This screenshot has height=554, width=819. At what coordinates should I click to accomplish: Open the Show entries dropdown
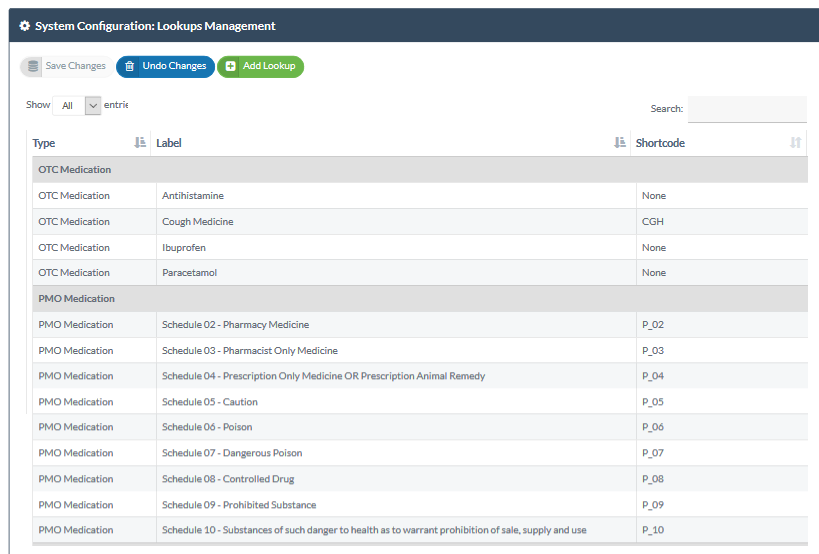pos(77,105)
